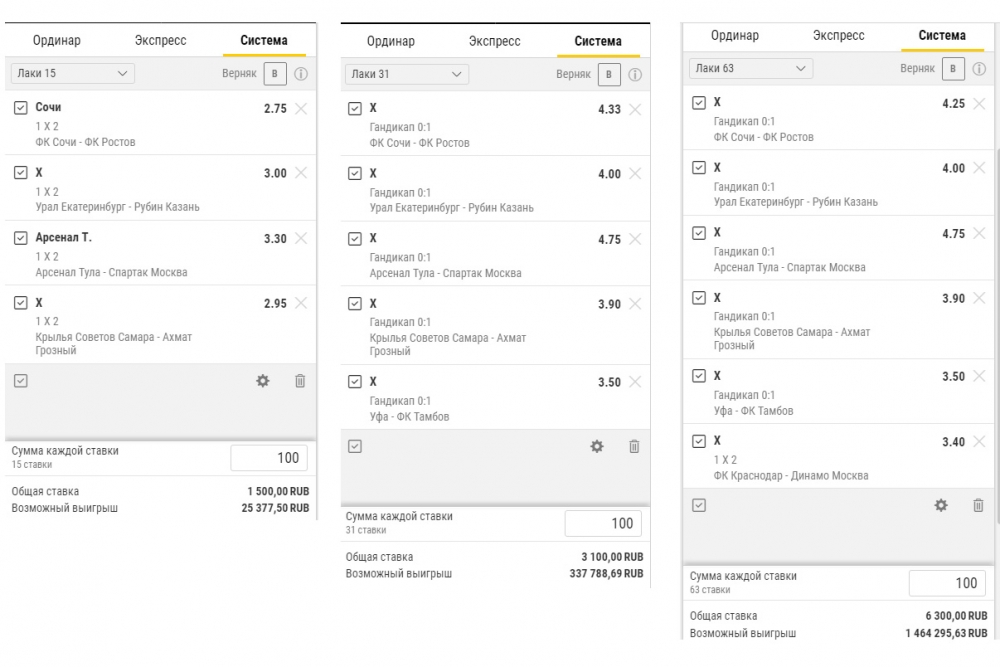
Task: Clear the Лаки 15 slip with trash icon
Action: 300,381
